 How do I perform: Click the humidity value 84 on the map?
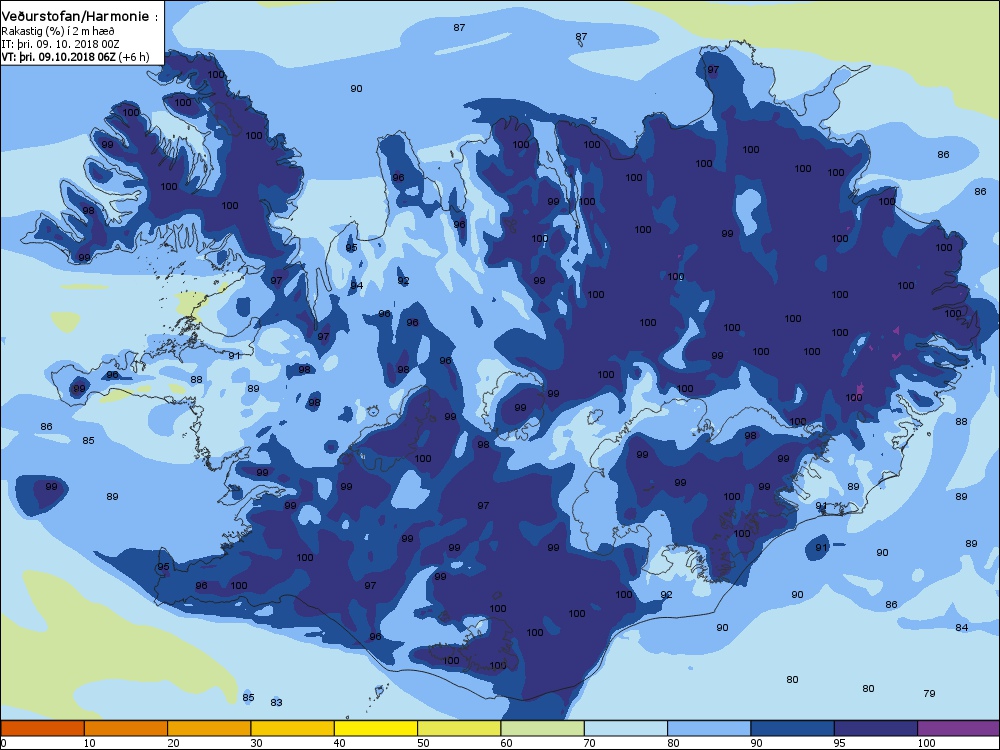click(x=962, y=628)
